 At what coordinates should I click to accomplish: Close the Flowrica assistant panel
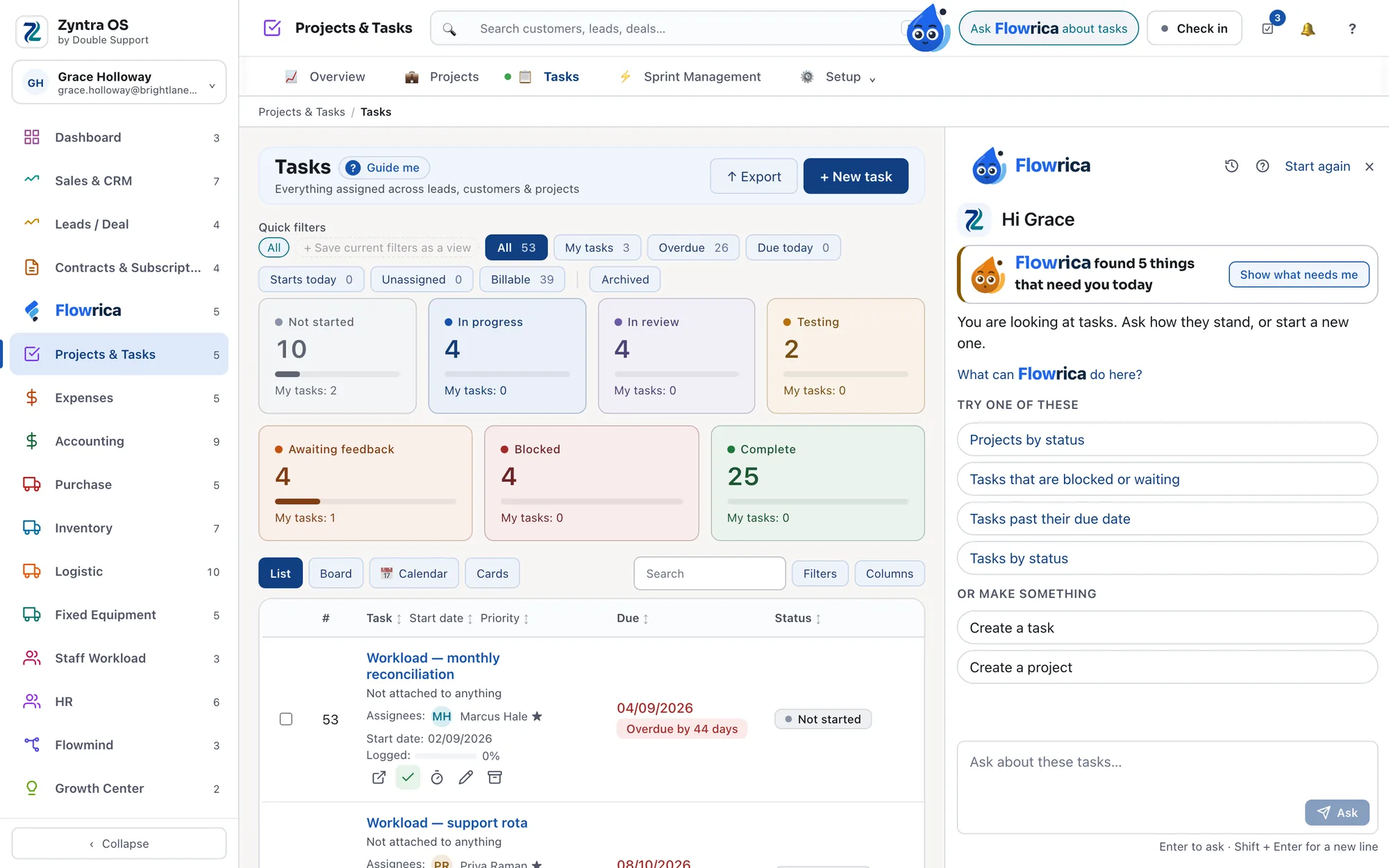[x=1370, y=167]
